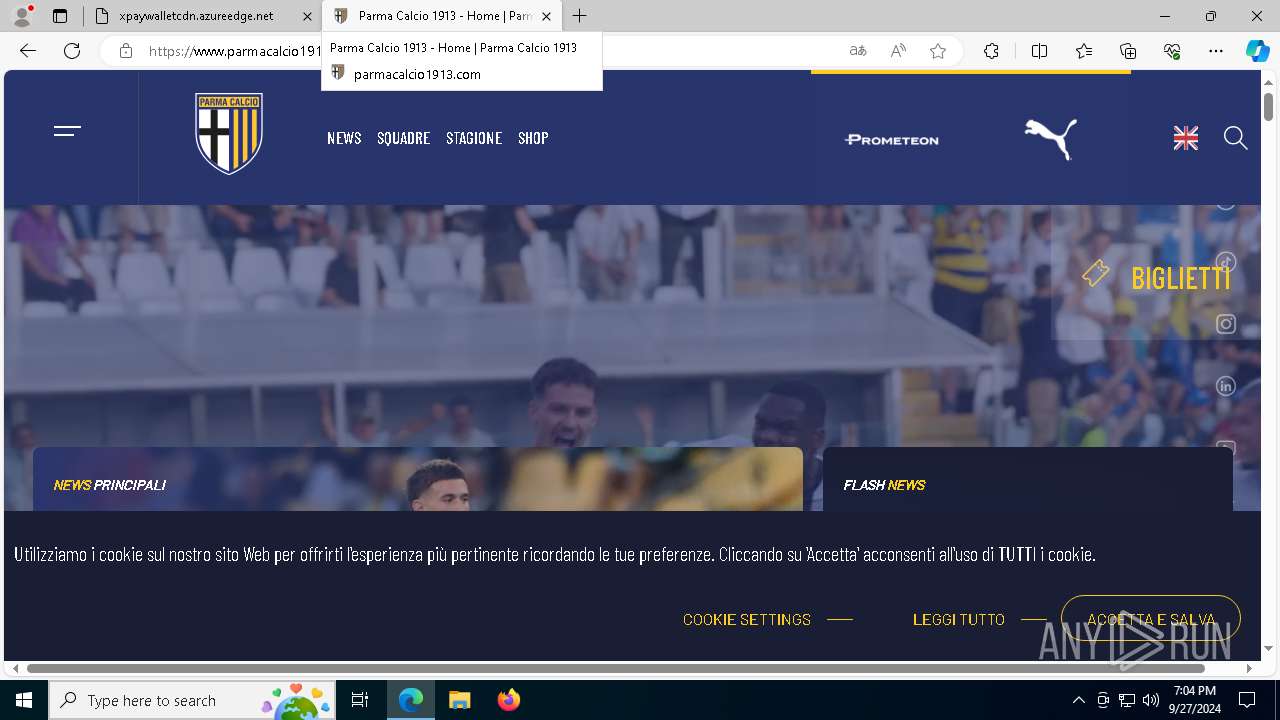
Task: Switch language via UK flag icon
Action: (x=1186, y=139)
